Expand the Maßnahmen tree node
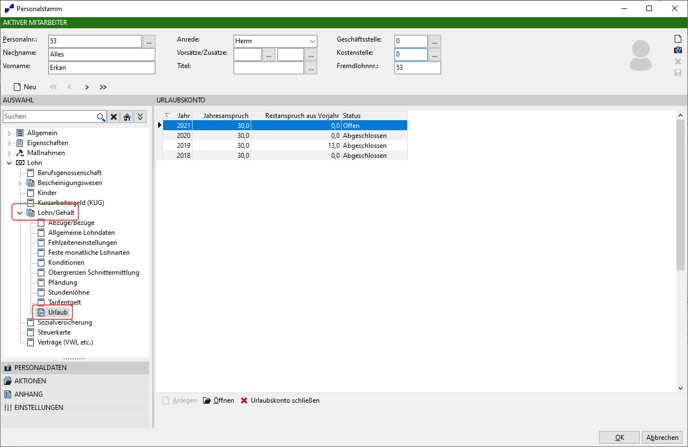688x447 pixels. (x=9, y=153)
